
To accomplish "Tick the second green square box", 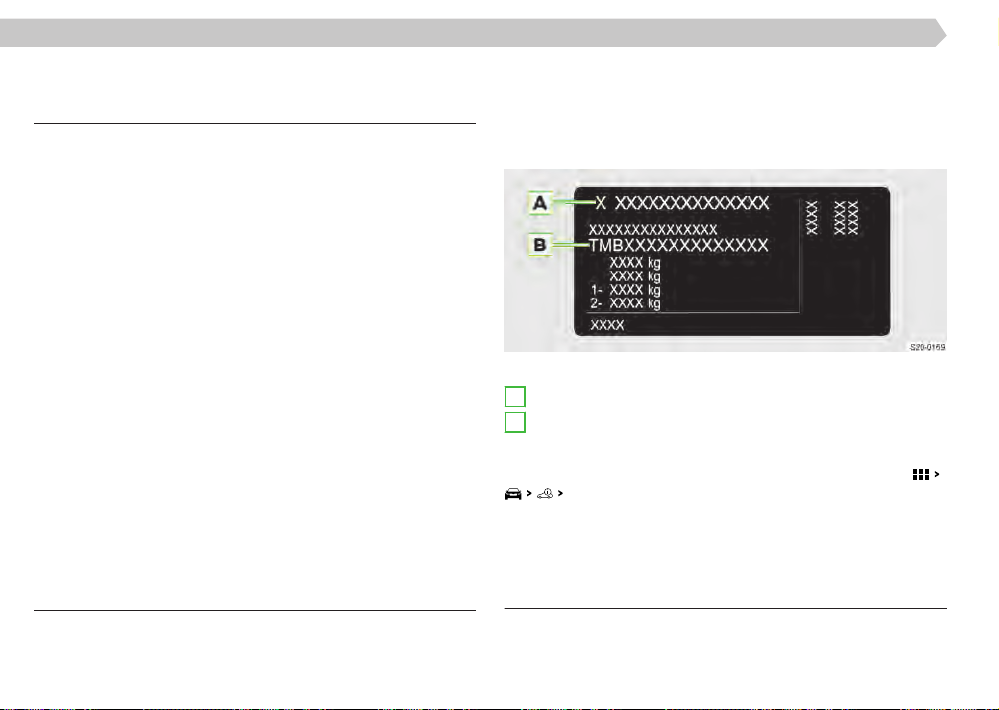I will pyautogui.click(x=515, y=422).
